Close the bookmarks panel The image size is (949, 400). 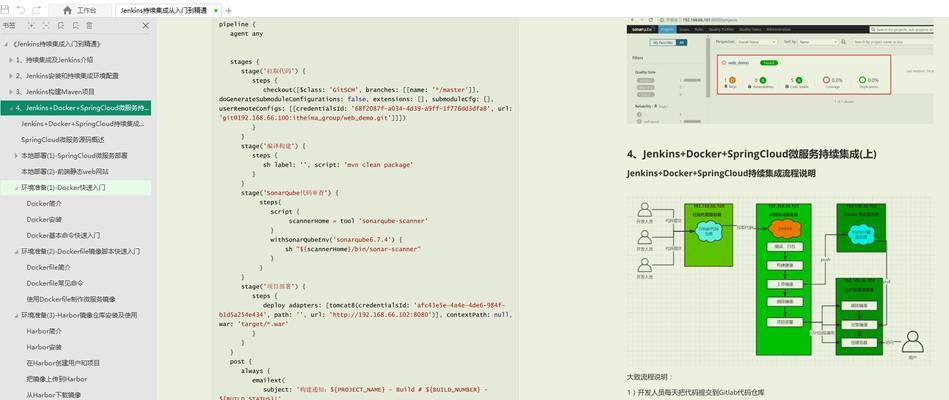(x=145, y=25)
